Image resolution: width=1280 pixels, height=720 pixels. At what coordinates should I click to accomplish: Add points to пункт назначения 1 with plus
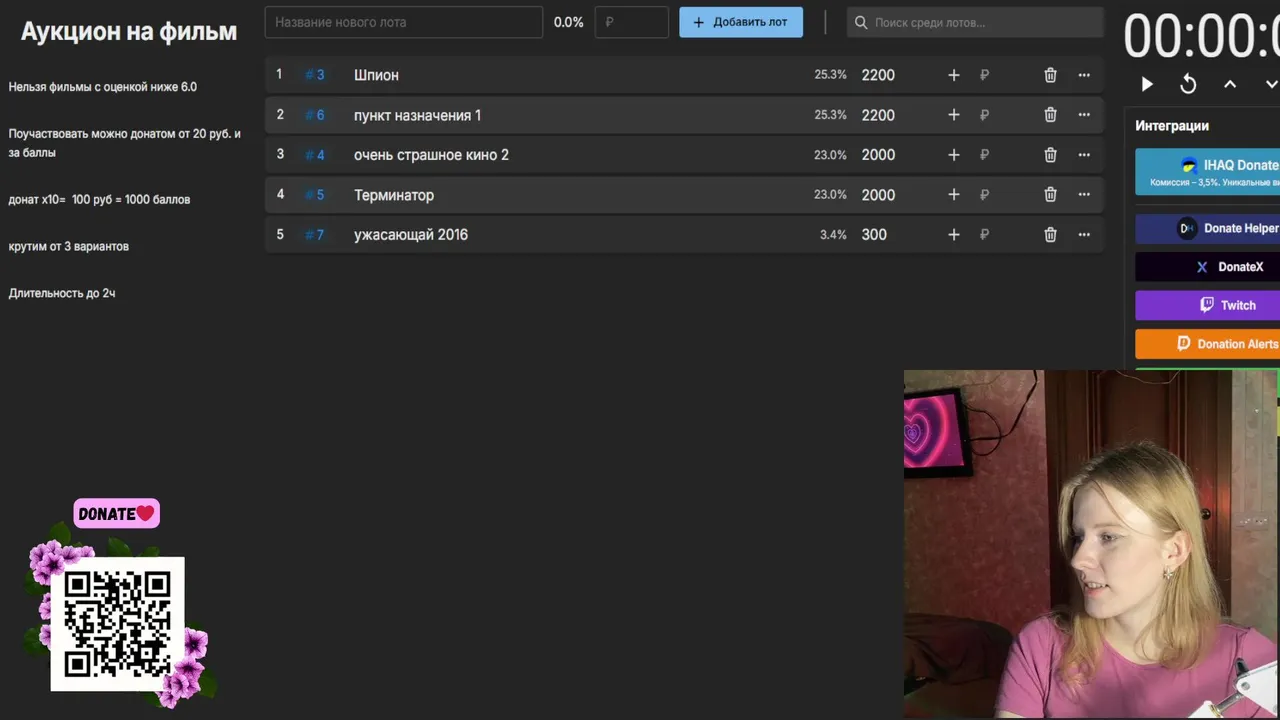click(953, 115)
